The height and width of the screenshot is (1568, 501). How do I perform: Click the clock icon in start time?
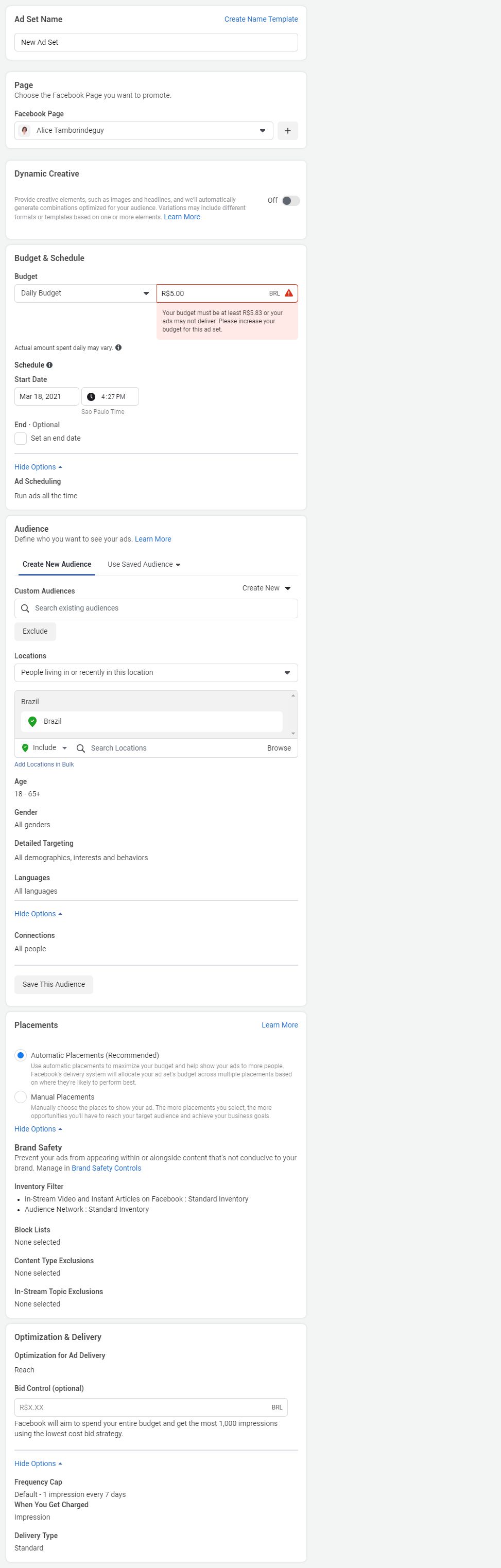[91, 397]
